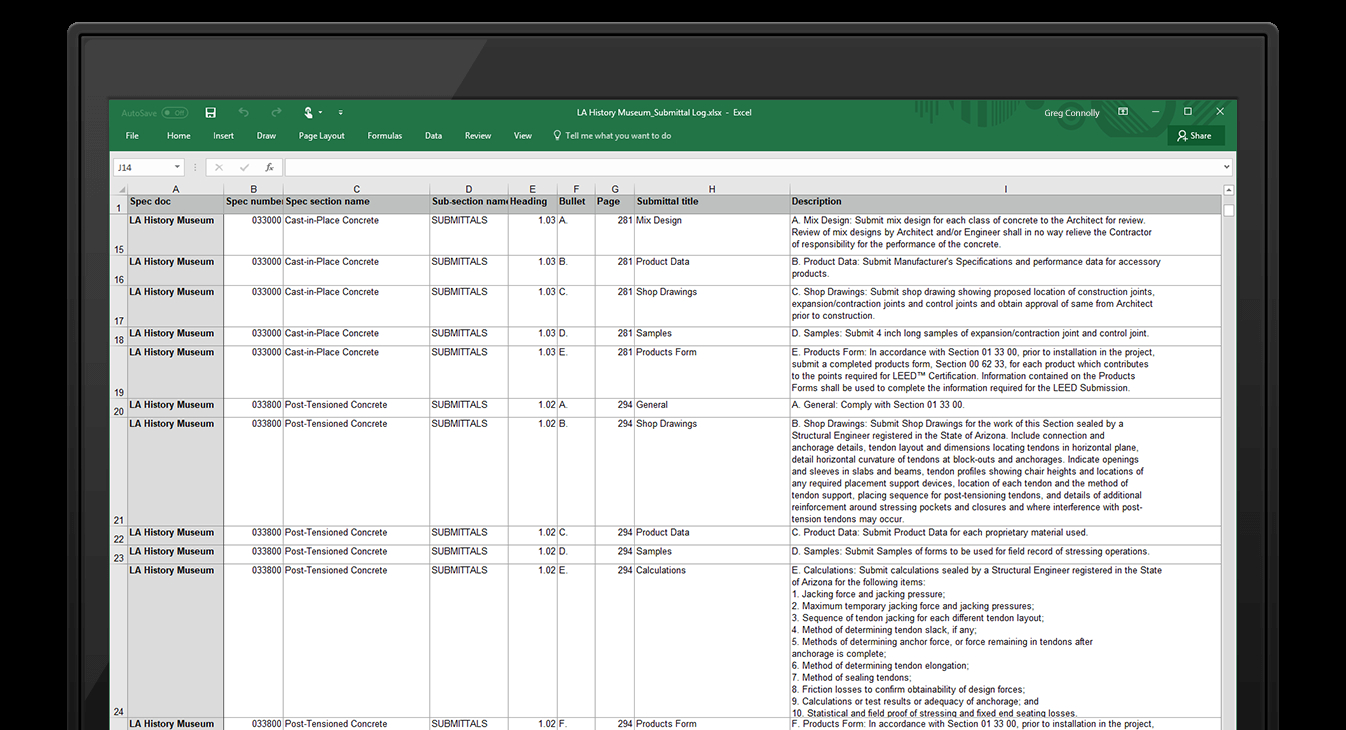Select column C header
The image size is (1346, 730).
(357, 189)
